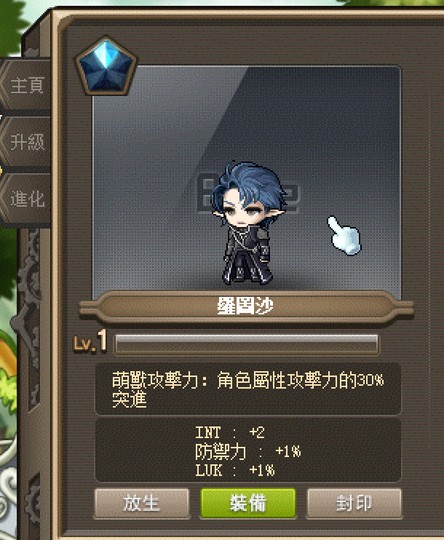Click the white glove pointer hand icon

[x=344, y=236]
